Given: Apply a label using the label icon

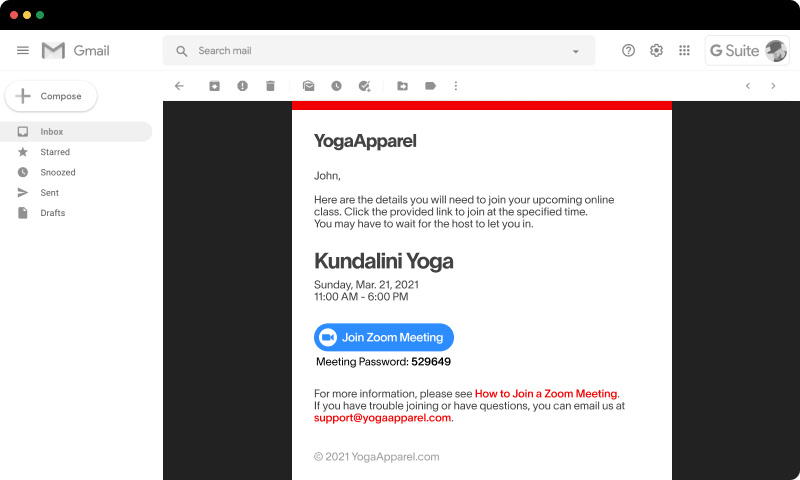Looking at the screenshot, I should click(x=430, y=86).
